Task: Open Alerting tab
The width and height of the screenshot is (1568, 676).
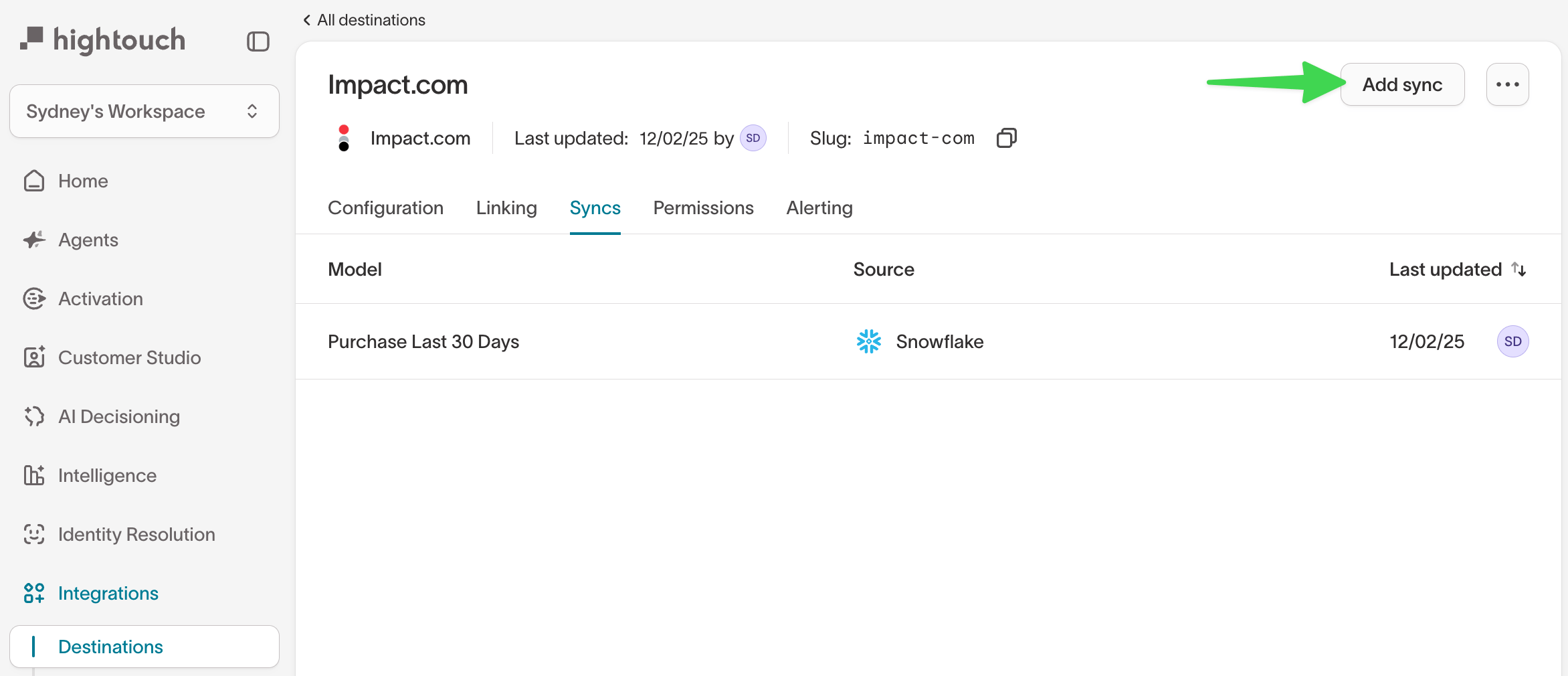Action: [x=819, y=208]
